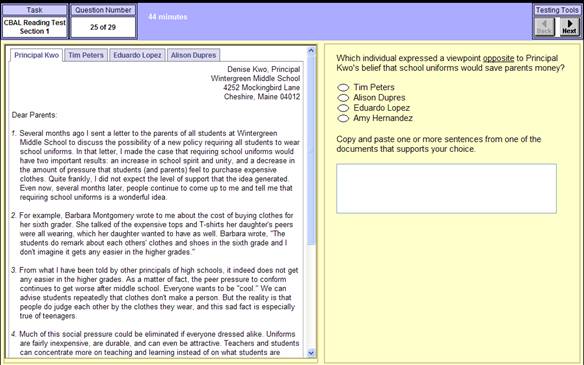The width and height of the screenshot is (584, 365).
Task: Open the Principal Kwo tab
Action: point(36,55)
